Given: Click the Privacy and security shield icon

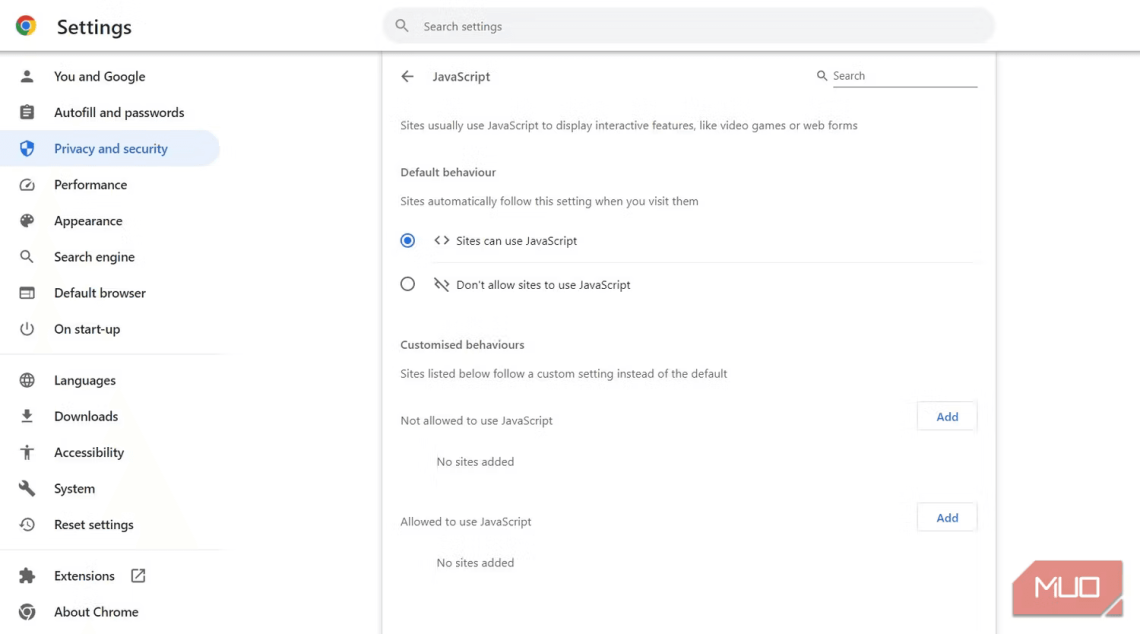Looking at the screenshot, I should (x=27, y=148).
